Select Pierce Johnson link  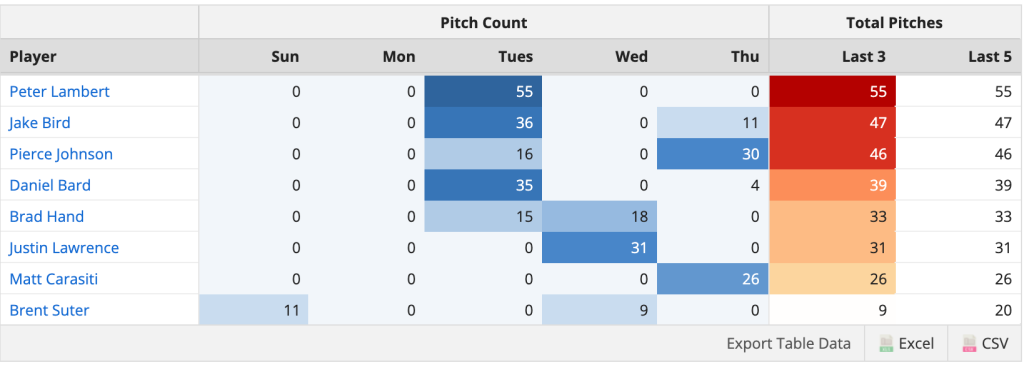pos(61,154)
